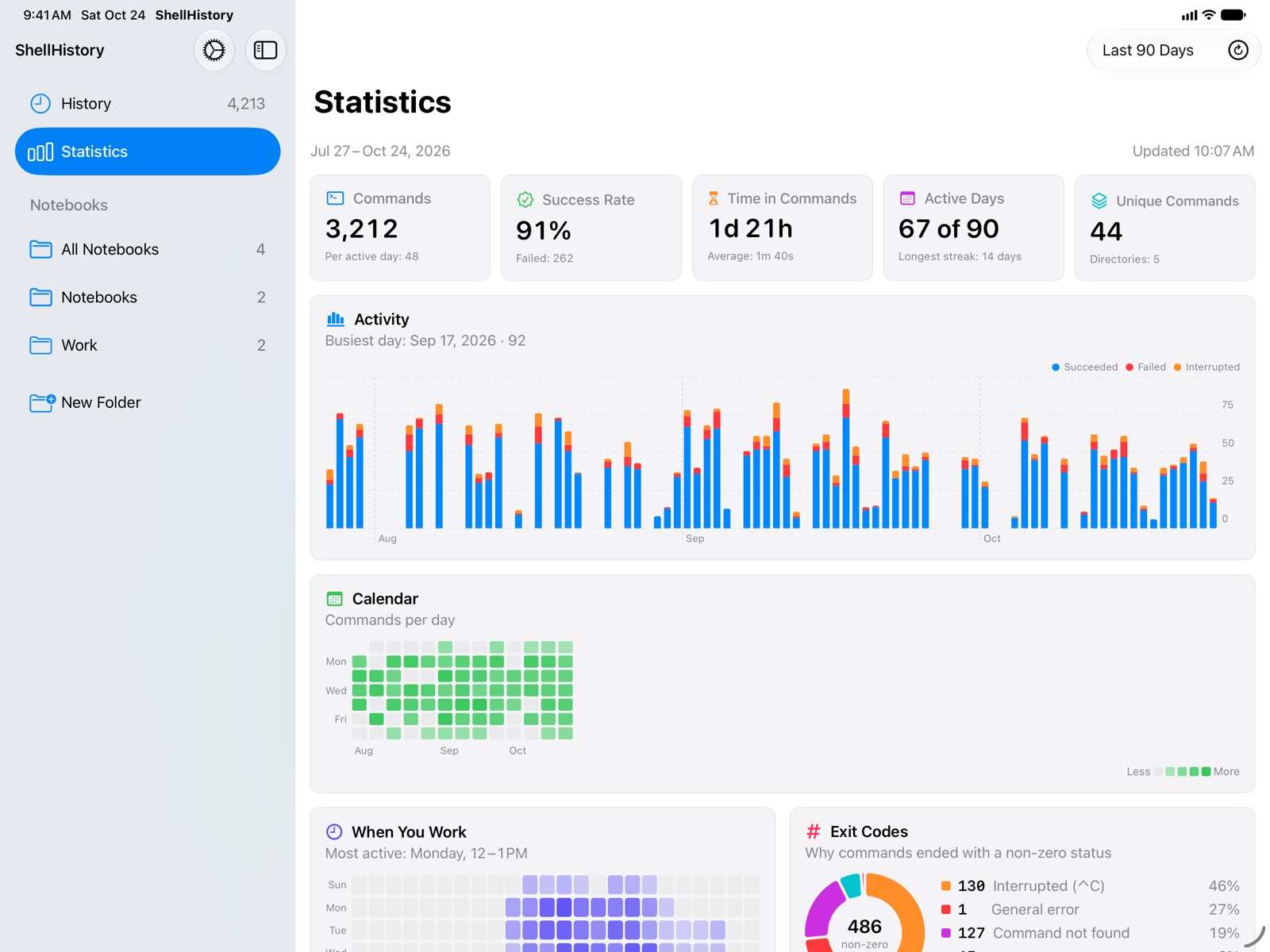The width and height of the screenshot is (1270, 952).
Task: Click the General error exit code row
Action: [x=1090, y=910]
